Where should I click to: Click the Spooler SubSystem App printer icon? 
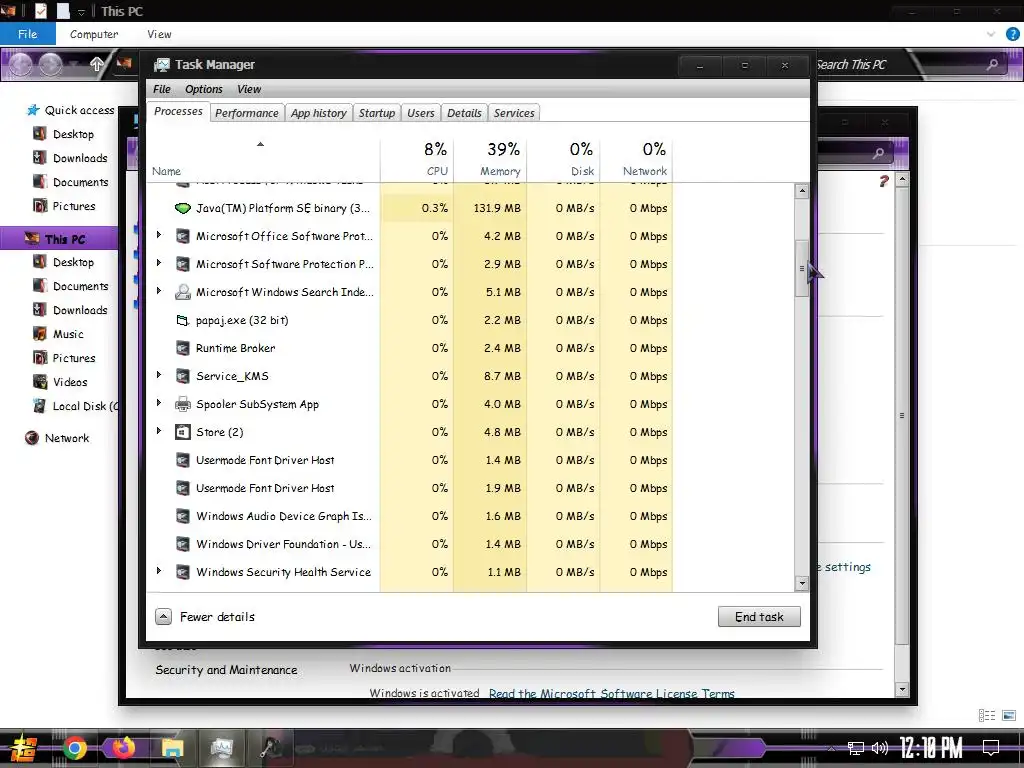(183, 404)
